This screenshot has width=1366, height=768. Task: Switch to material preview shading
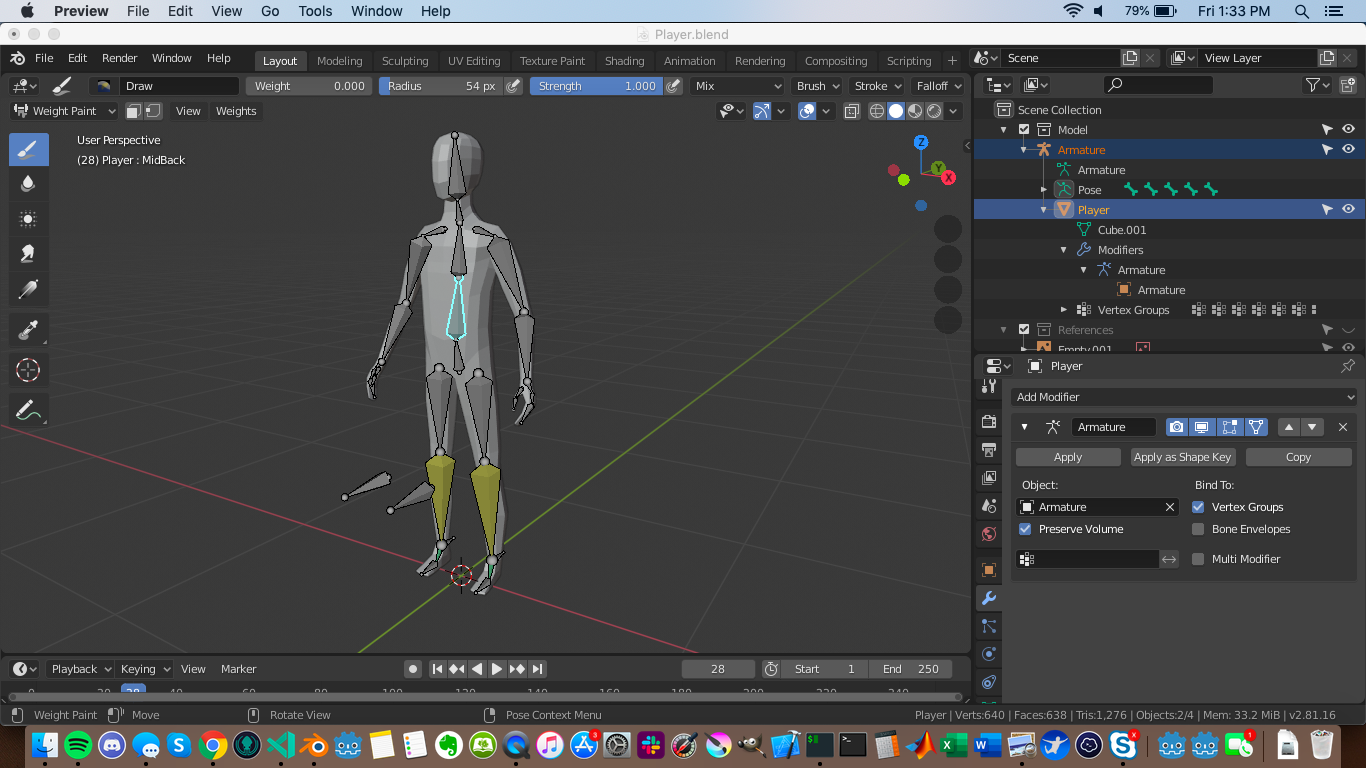coord(915,111)
